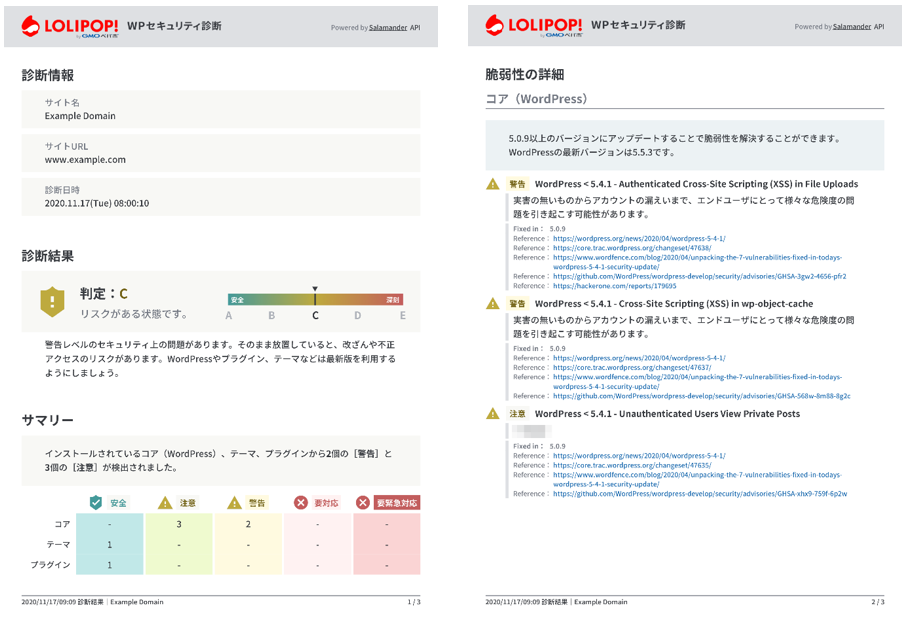Viewport: 907px width, 622px height.
Task: Open the GitHub advisory GHSA-xhx9-759f-6p2w link
Action: [x=700, y=494]
